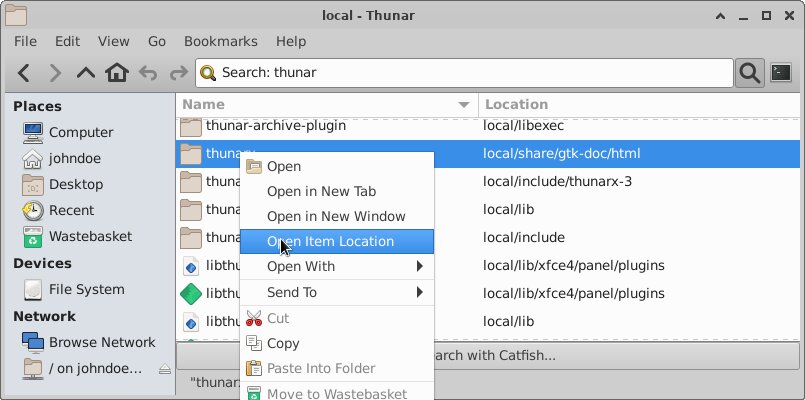Image resolution: width=805 pixels, height=400 pixels.
Task: Click the local/share/gtk-doc/html location cell
Action: point(562,154)
